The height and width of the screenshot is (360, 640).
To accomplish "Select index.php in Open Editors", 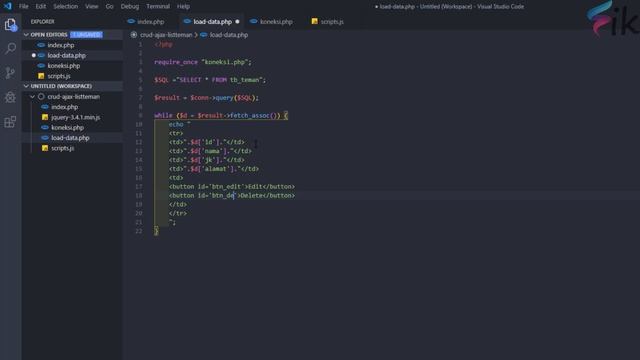I will coord(60,45).
